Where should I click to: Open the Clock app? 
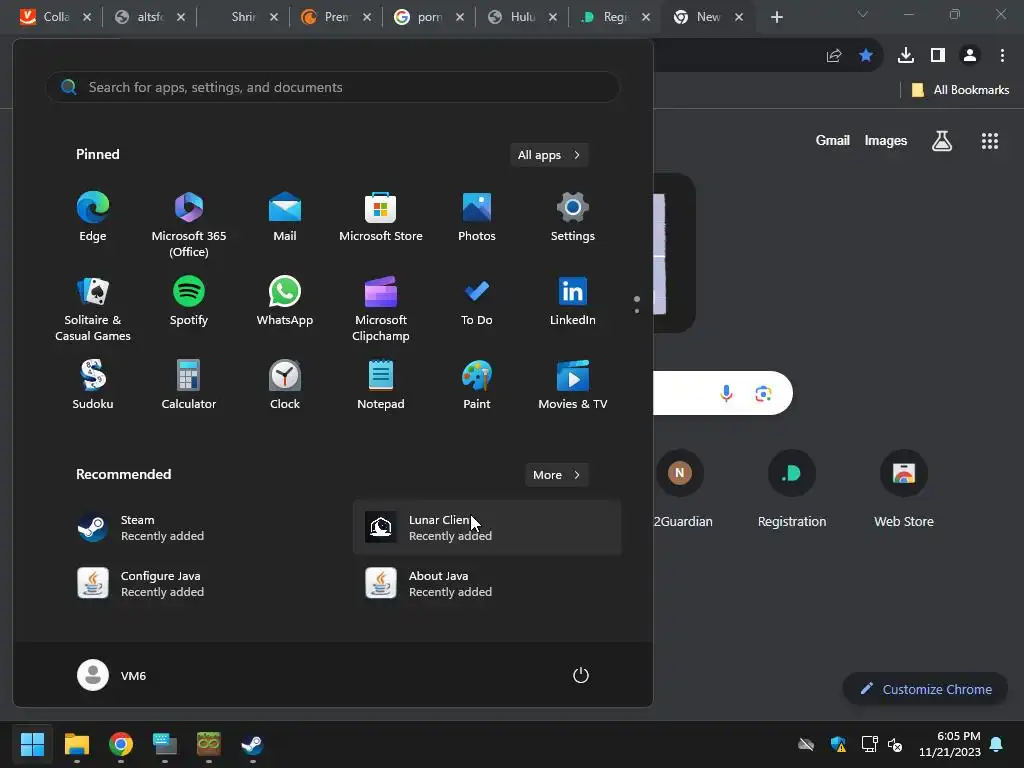285,385
